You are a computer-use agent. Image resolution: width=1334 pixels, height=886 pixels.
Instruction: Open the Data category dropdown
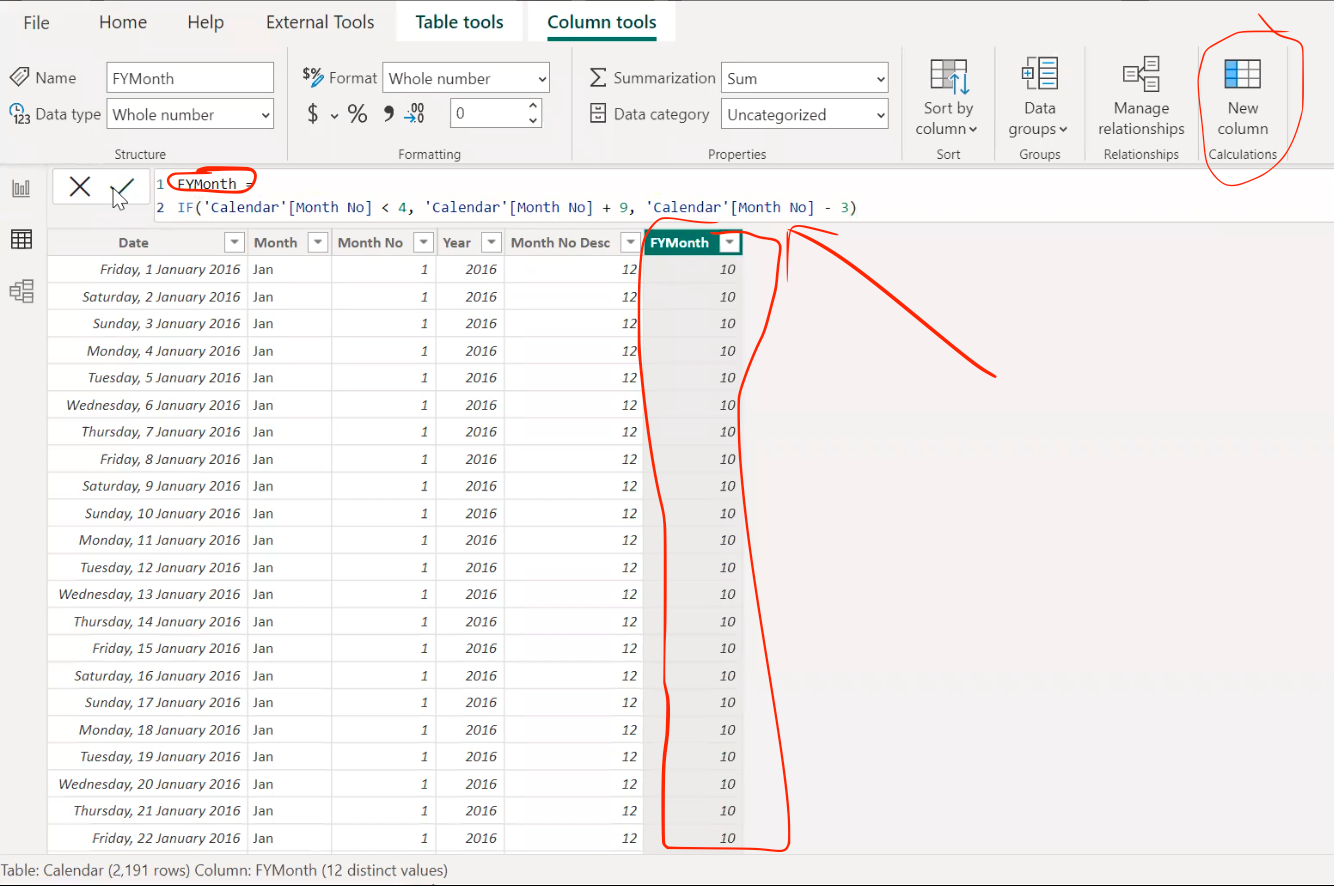click(805, 114)
